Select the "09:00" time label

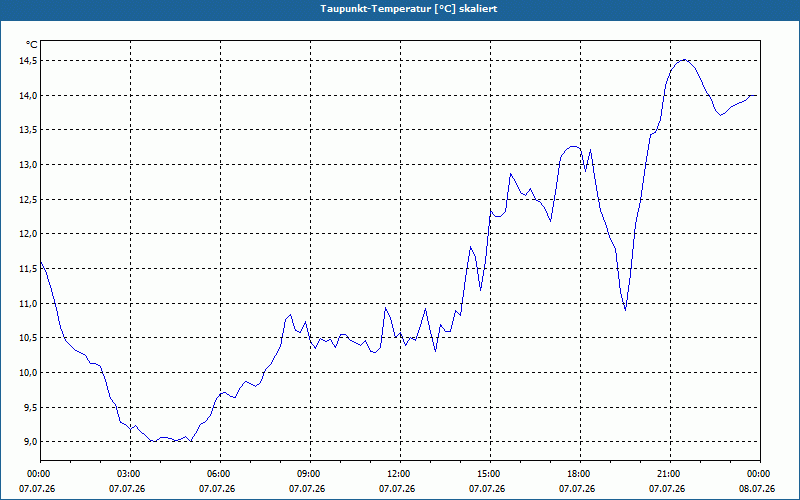click(307, 474)
